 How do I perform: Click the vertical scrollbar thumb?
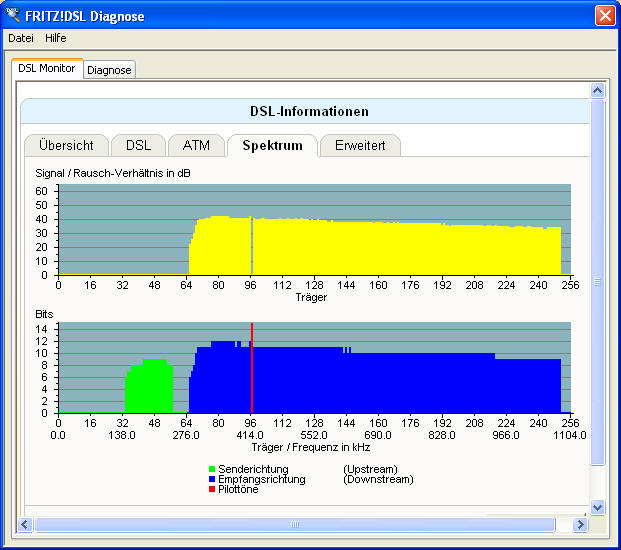coord(597,282)
